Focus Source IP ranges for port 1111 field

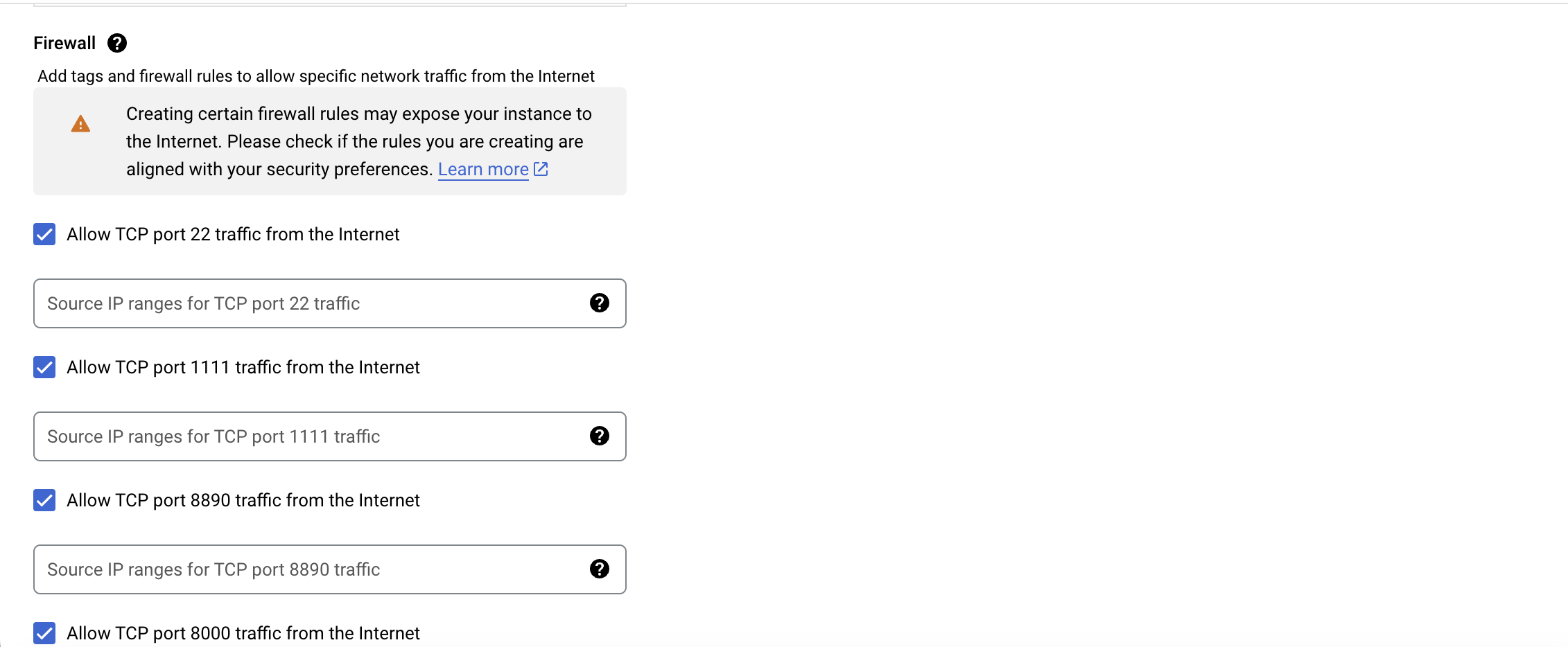(330, 436)
